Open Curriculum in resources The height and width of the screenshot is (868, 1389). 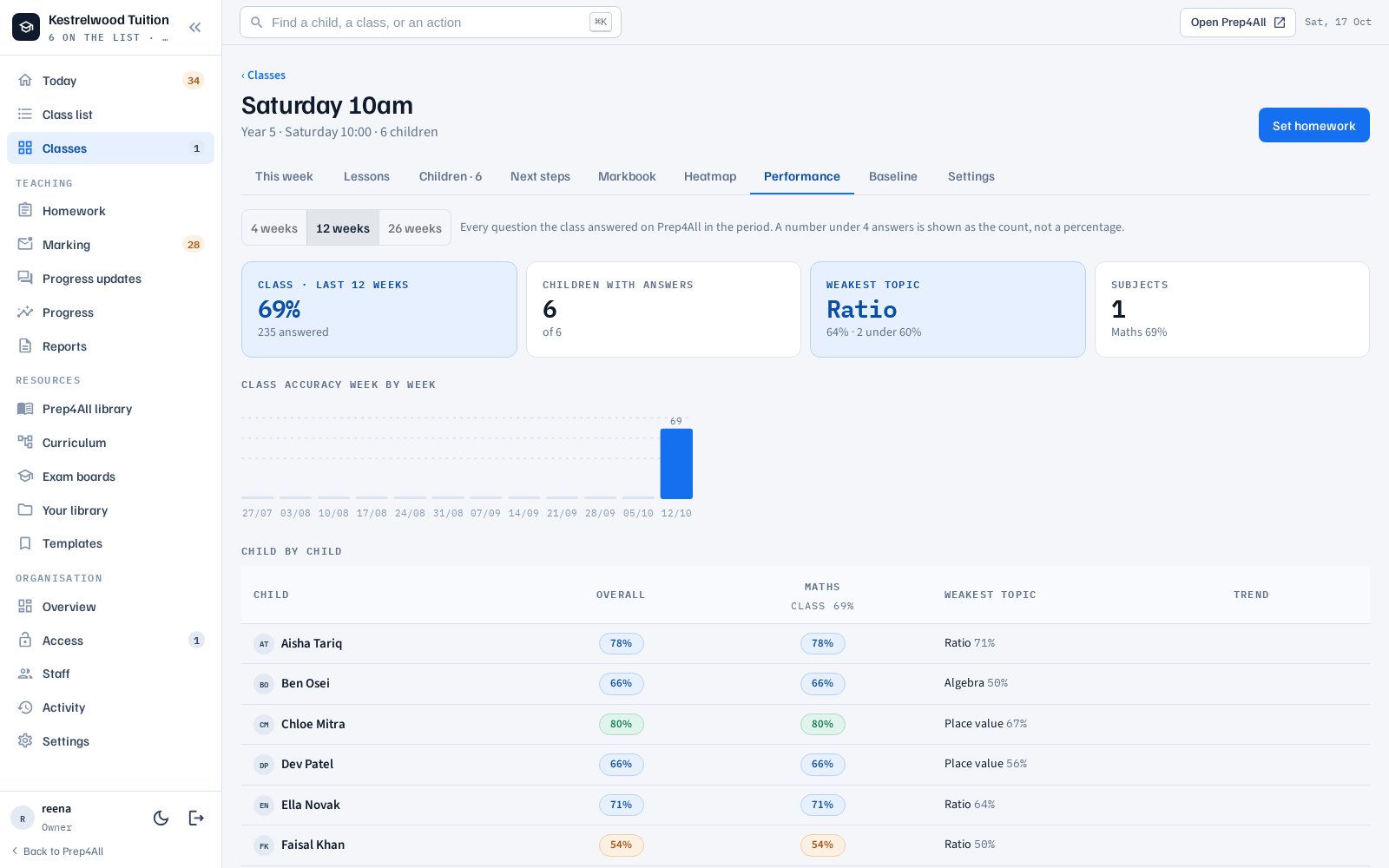tap(110, 443)
